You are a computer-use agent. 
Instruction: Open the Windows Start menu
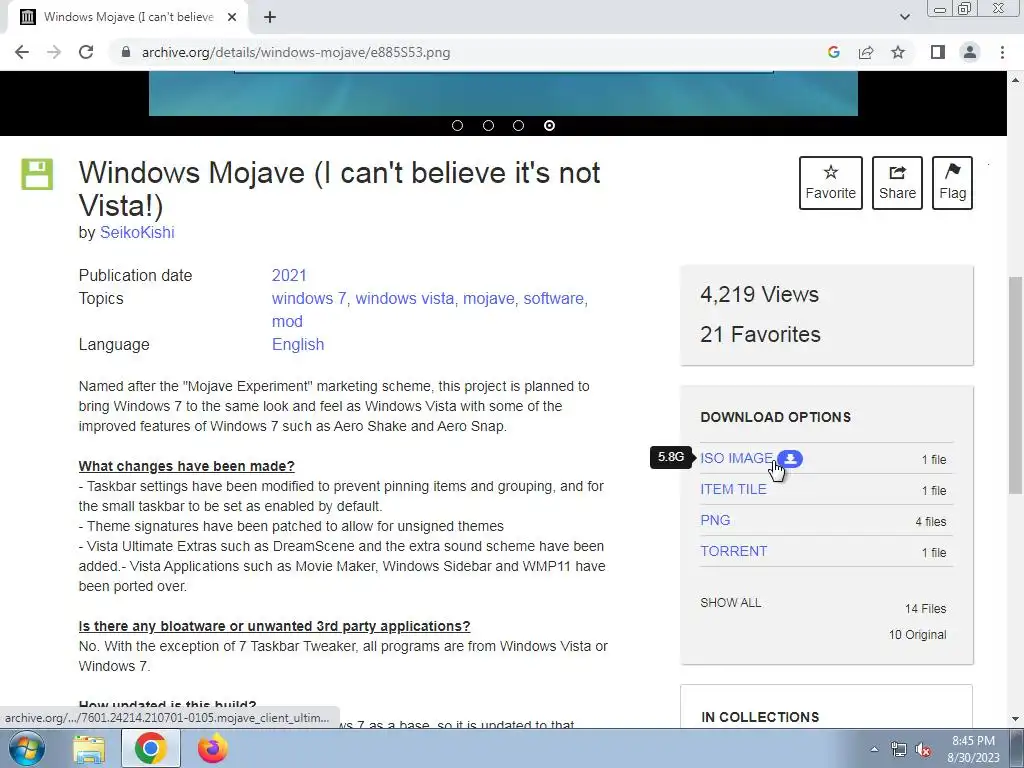27,749
